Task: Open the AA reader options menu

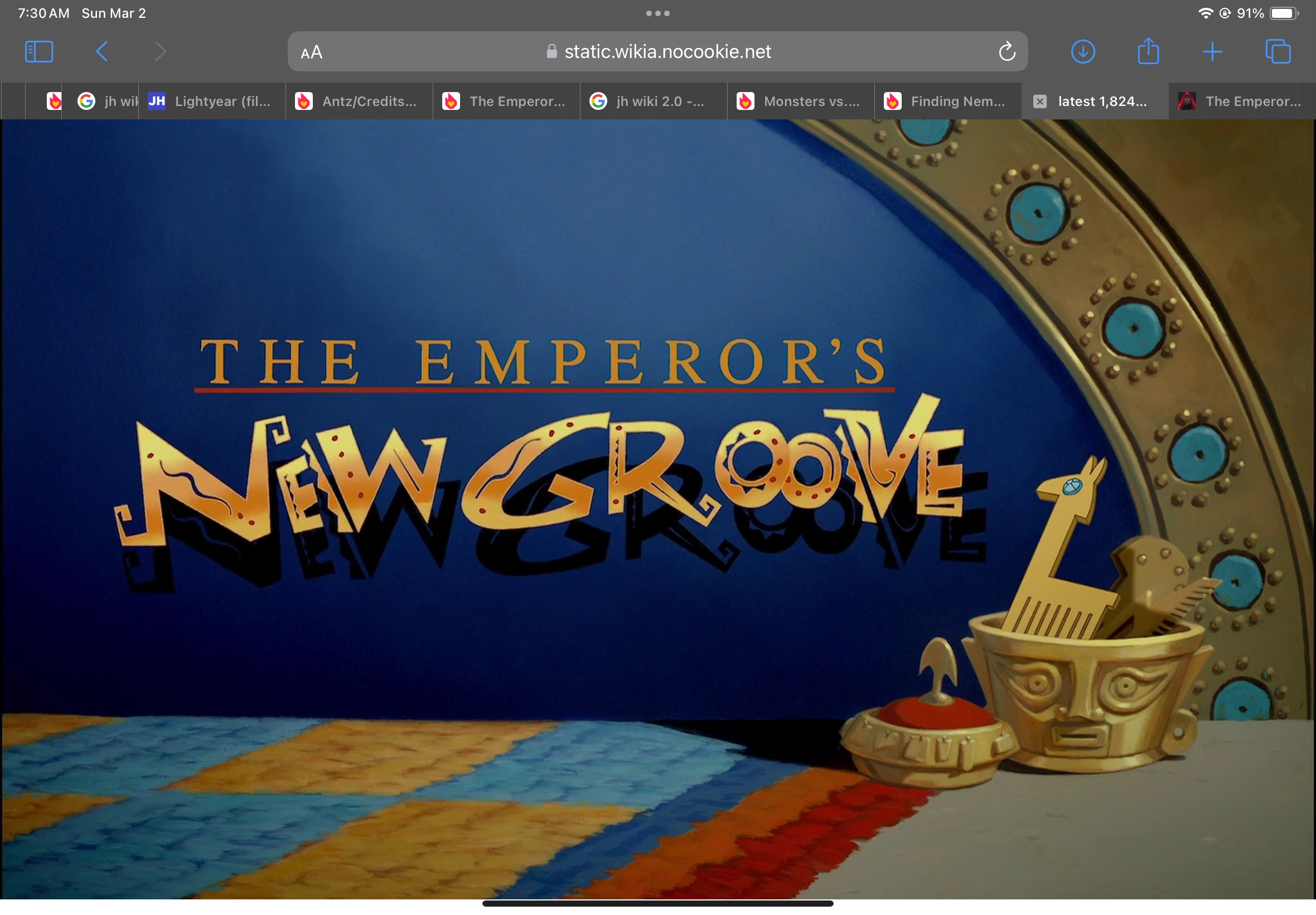Action: (x=312, y=52)
